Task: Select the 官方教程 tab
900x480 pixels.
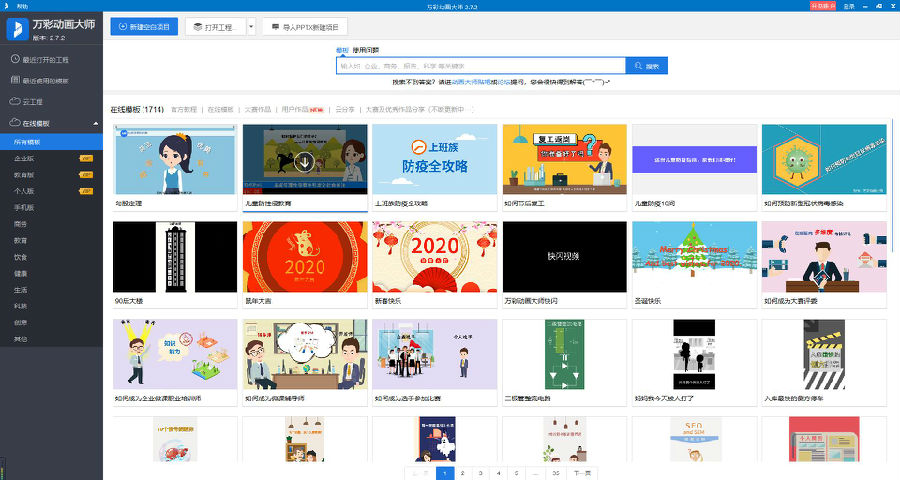Action: [x=184, y=109]
